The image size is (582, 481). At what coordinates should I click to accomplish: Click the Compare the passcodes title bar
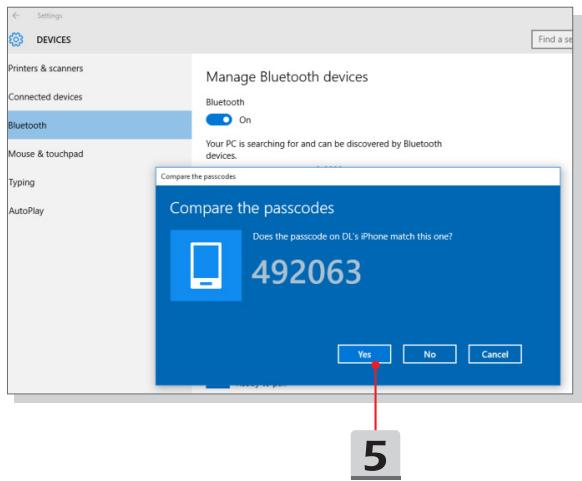(x=358, y=177)
